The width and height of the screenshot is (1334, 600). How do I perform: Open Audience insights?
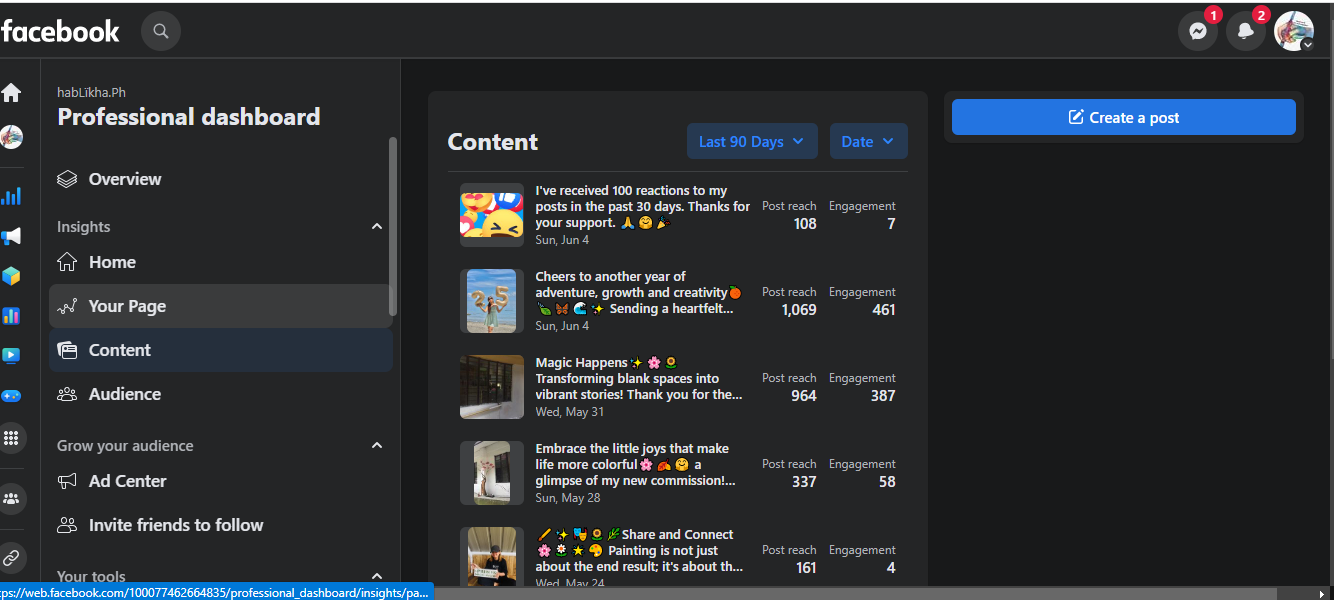click(x=220, y=394)
